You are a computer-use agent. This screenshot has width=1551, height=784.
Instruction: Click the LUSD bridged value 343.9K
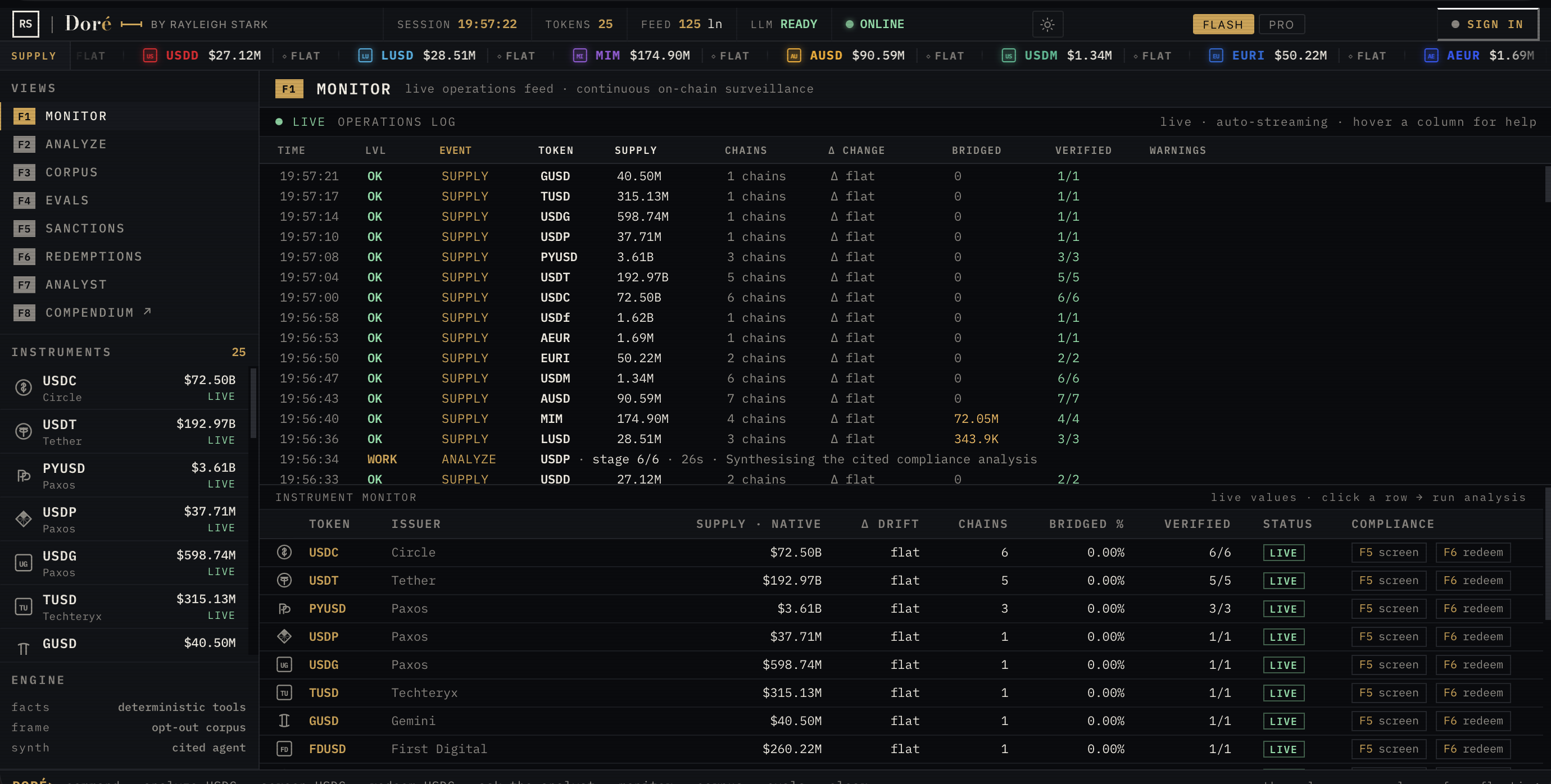(976, 439)
